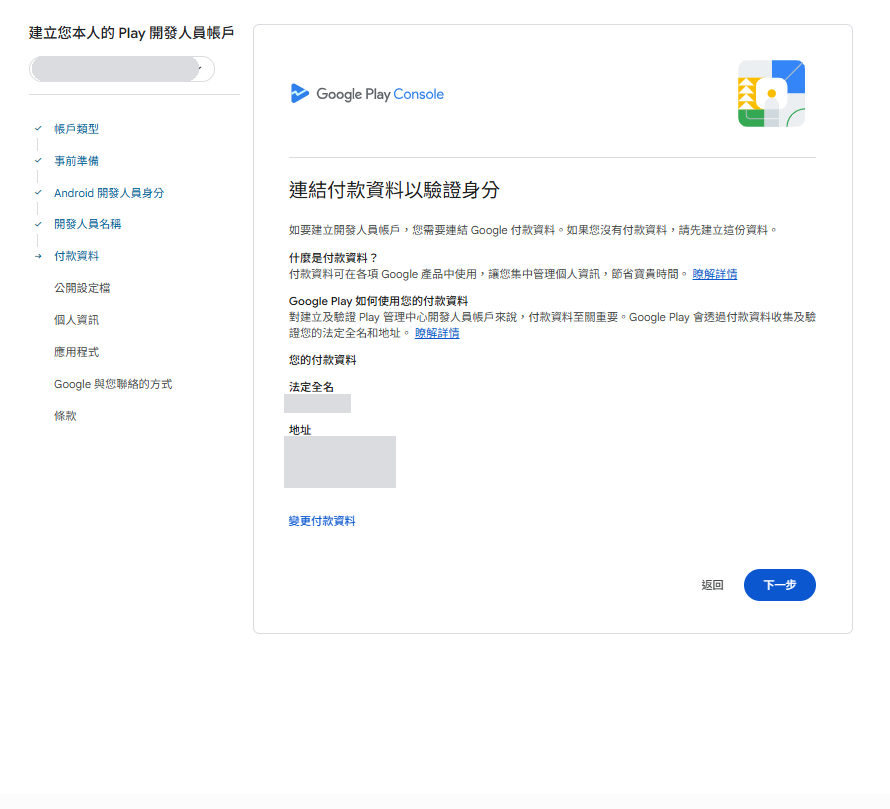The image size is (890, 809).
Task: Open the 應用程式 step
Action: point(76,352)
